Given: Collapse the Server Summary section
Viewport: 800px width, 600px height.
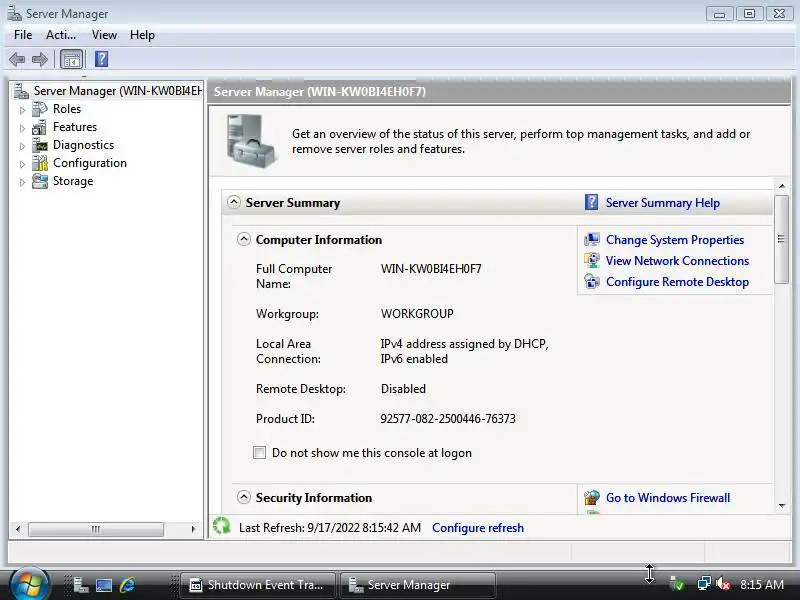Looking at the screenshot, I should point(234,202).
